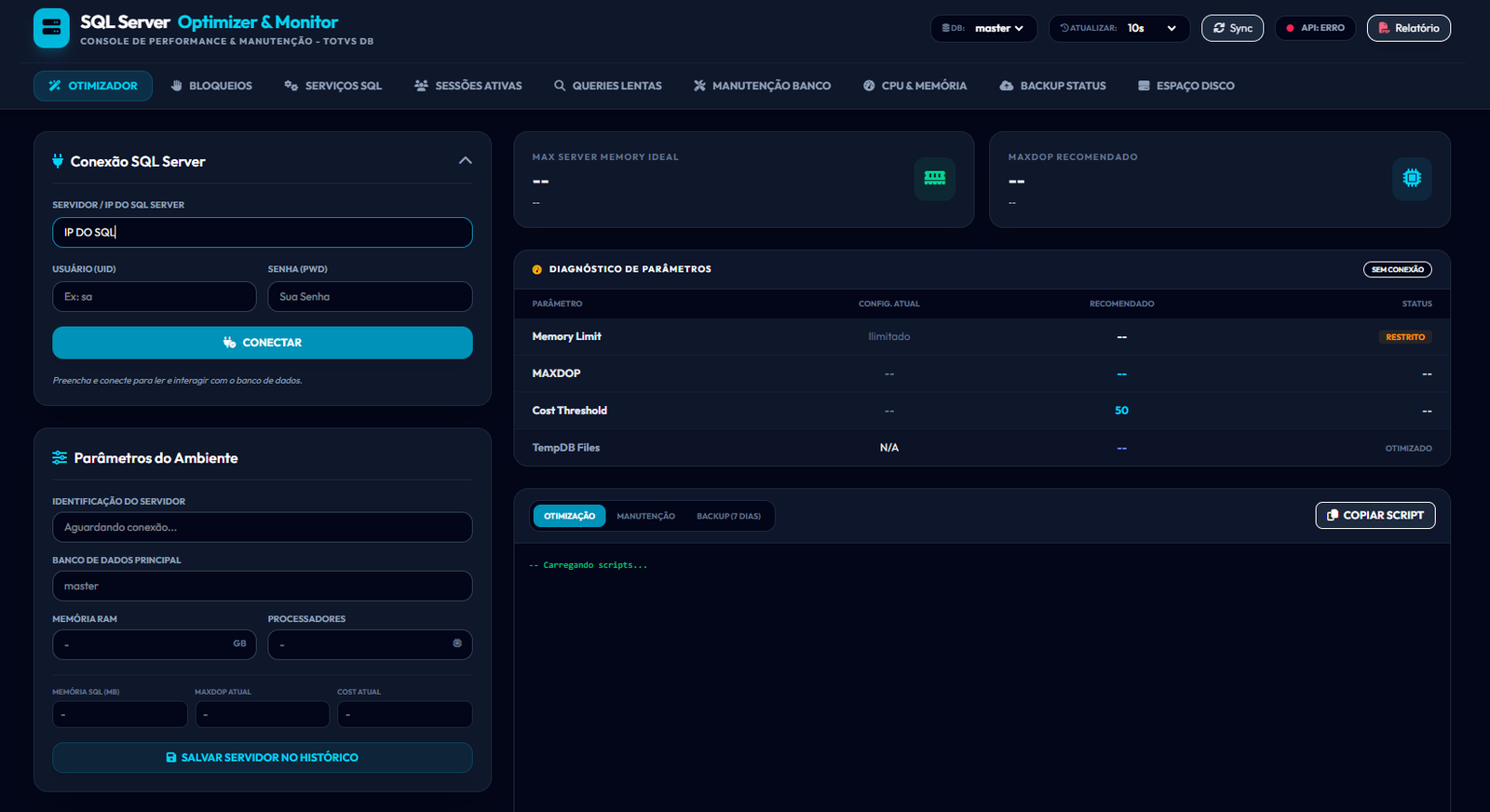Click the Sem Conexão status badge

pos(1398,269)
